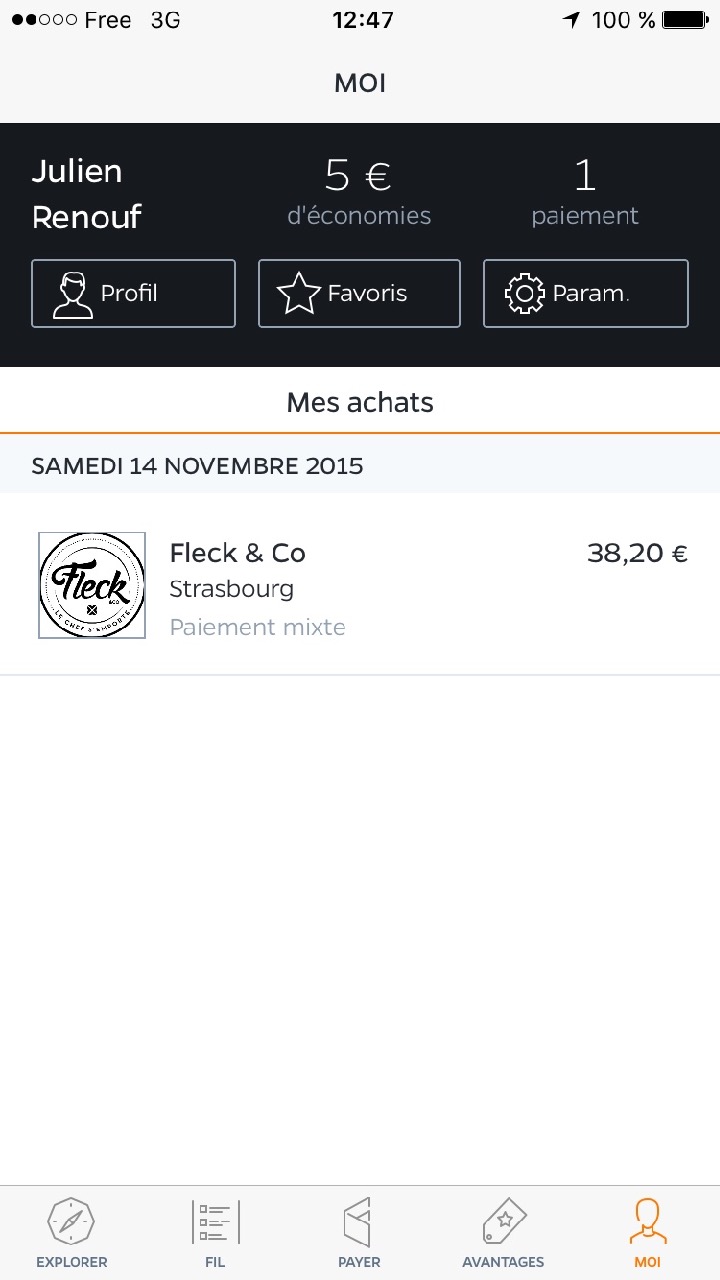Open the Param. settings button
The image size is (720, 1280).
click(x=586, y=294)
